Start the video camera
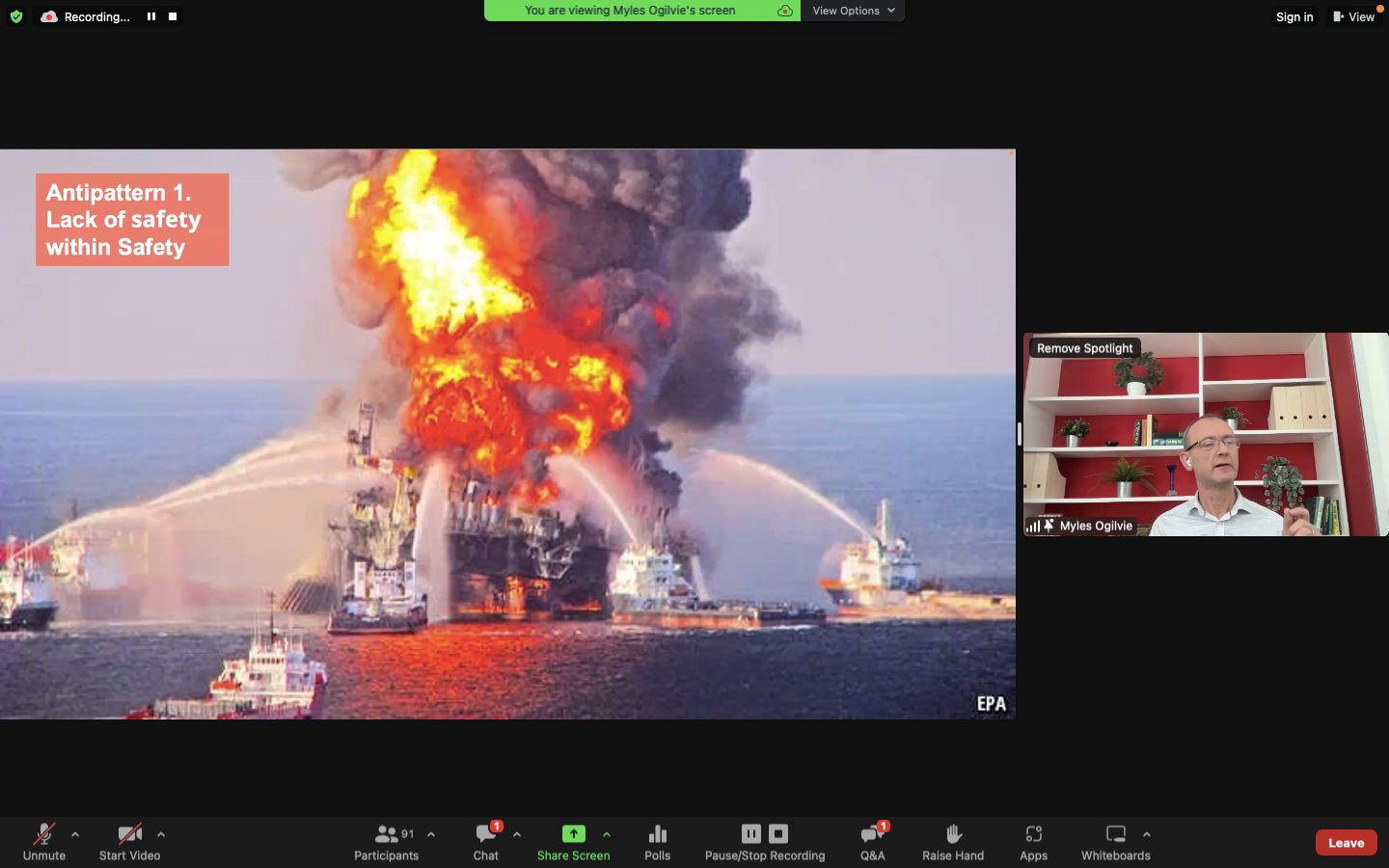The image size is (1389, 868). click(129, 842)
